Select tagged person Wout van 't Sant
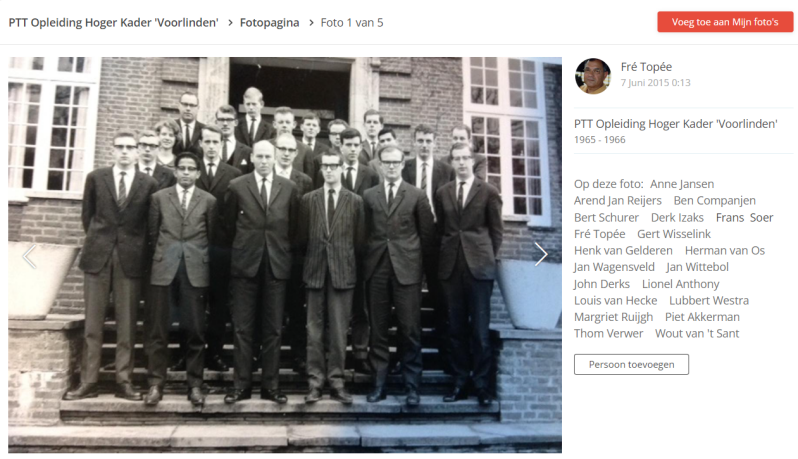Screen dimensions: 798x459 (x=697, y=334)
